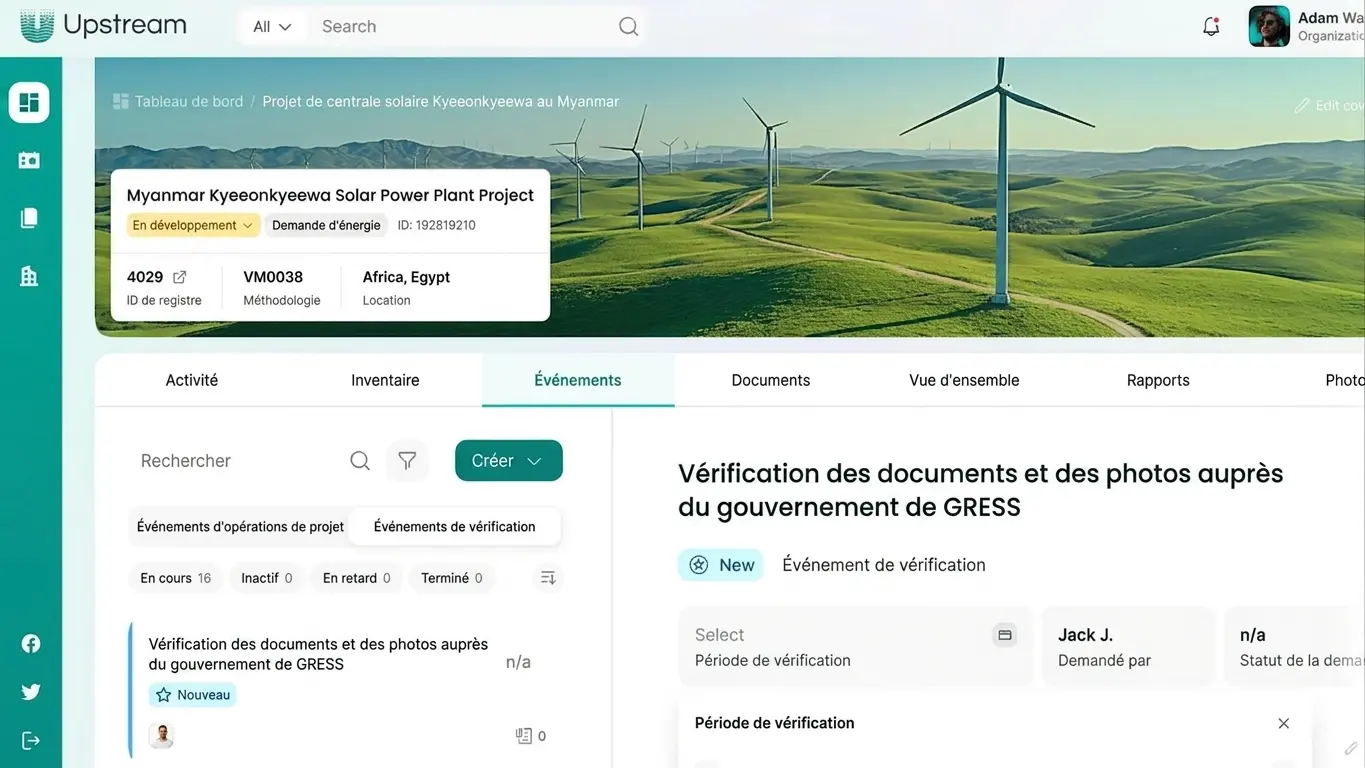
Task: Open the documents icon in sidebar
Action: (29, 216)
